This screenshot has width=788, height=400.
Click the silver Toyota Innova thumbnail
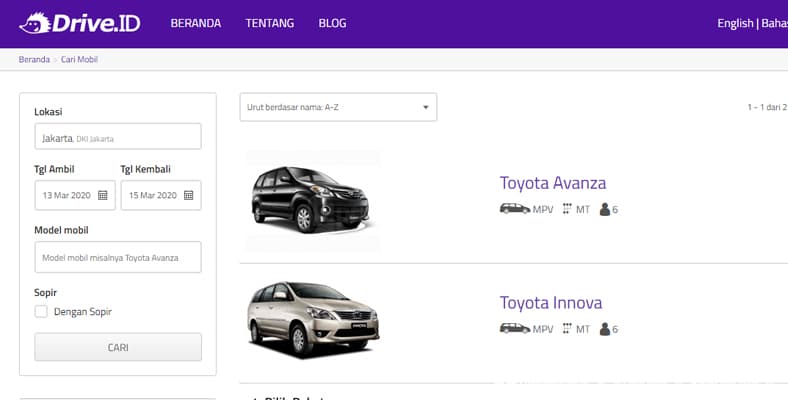pyautogui.click(x=313, y=319)
